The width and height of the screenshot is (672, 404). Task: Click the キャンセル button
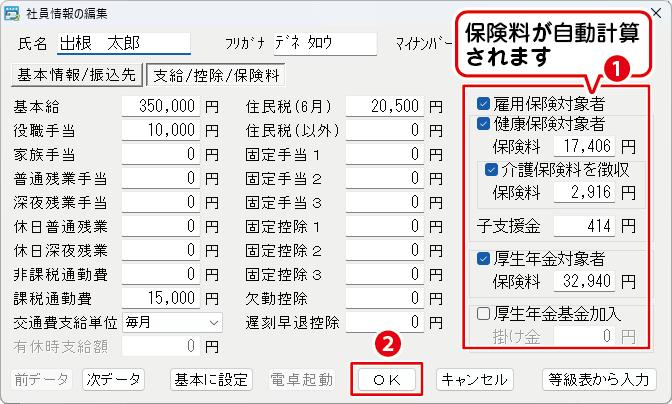476,380
